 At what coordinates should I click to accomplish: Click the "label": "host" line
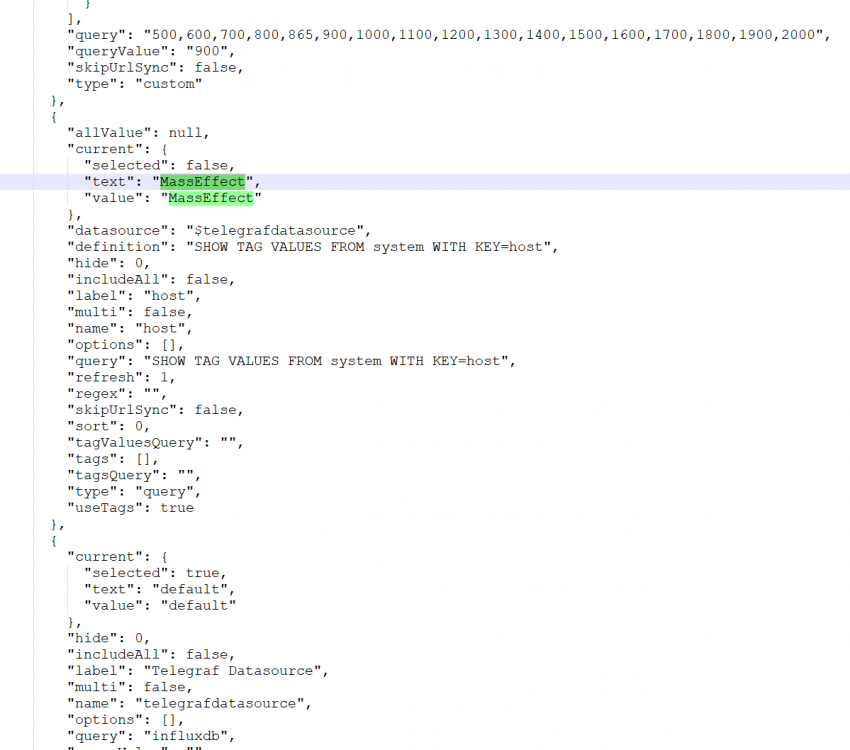point(134,296)
